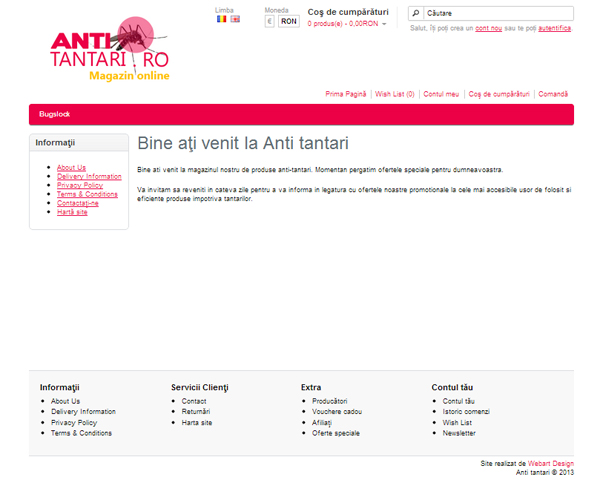Open Wish List (0) in header
The width and height of the screenshot is (600, 480).
[x=395, y=94]
